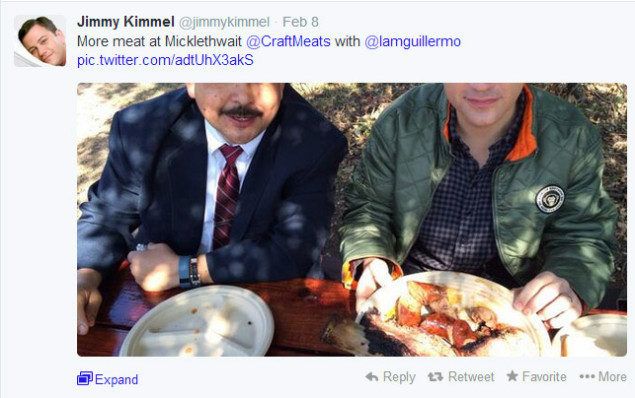This screenshot has height=398, width=635.
Task: Click the Favorite star icon
Action: [x=512, y=376]
